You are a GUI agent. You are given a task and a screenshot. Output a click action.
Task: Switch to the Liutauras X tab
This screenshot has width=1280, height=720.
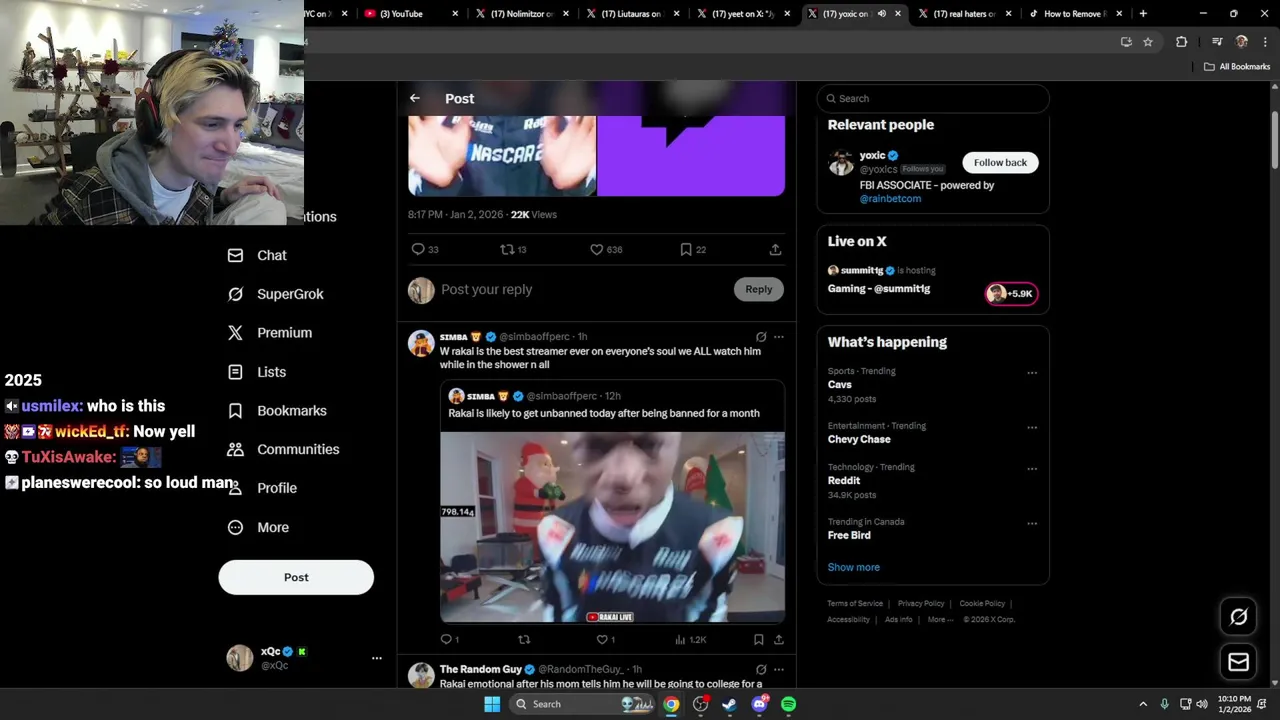[632, 13]
